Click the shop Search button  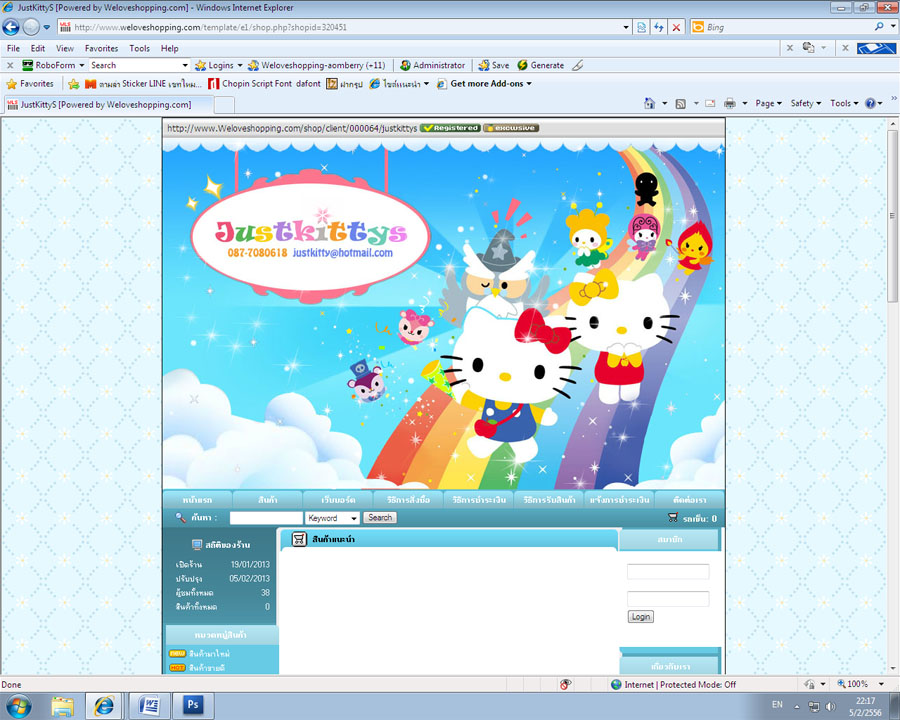(x=380, y=518)
